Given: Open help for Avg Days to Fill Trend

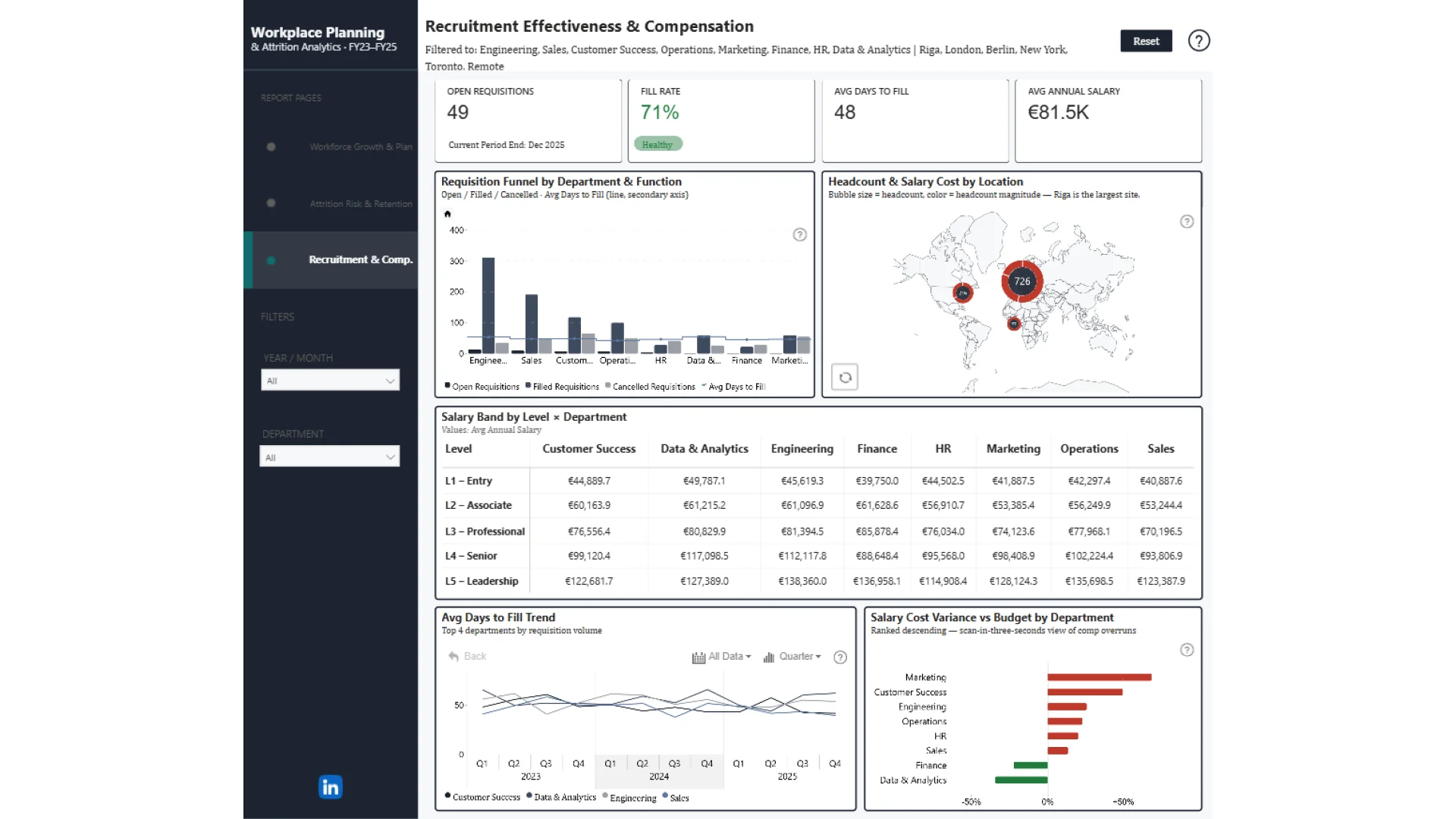Looking at the screenshot, I should [840, 657].
